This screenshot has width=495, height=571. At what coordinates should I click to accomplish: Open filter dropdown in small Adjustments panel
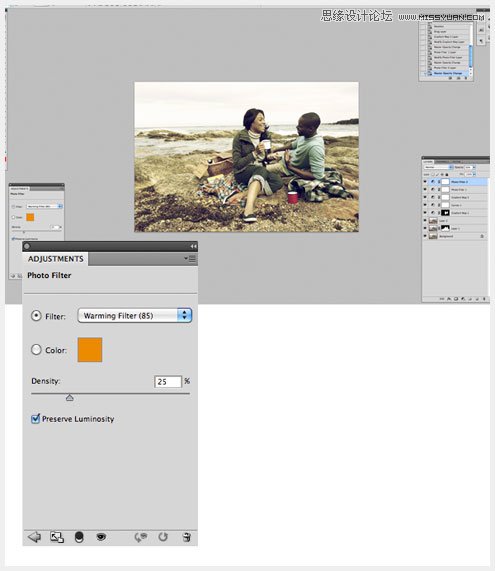click(x=45, y=206)
